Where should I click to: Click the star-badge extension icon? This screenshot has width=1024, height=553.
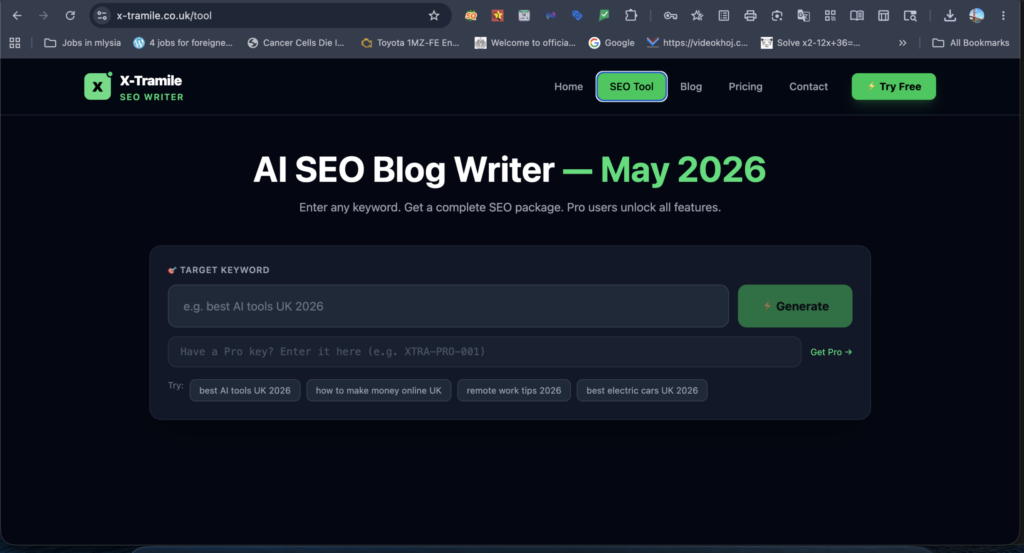click(x=498, y=15)
